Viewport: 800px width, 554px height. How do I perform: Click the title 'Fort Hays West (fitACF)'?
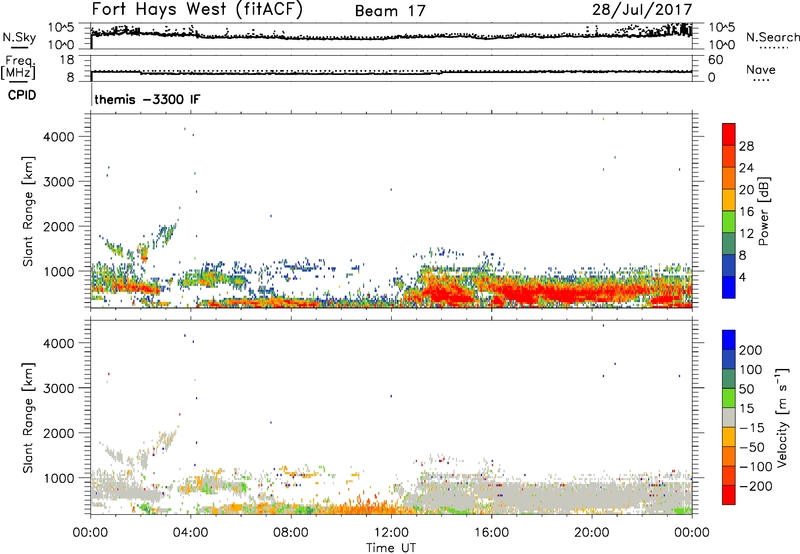197,10
